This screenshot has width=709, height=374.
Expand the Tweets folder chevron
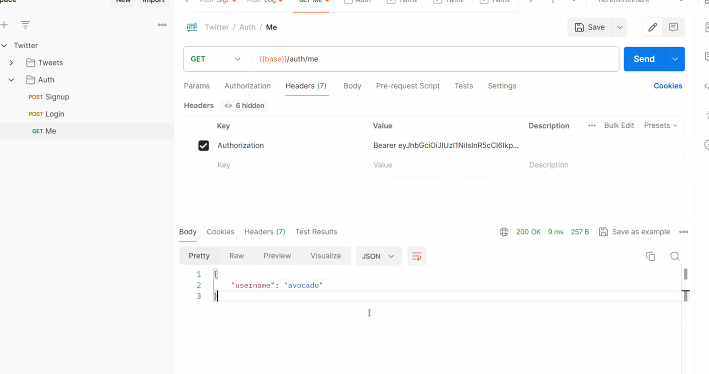pos(11,62)
